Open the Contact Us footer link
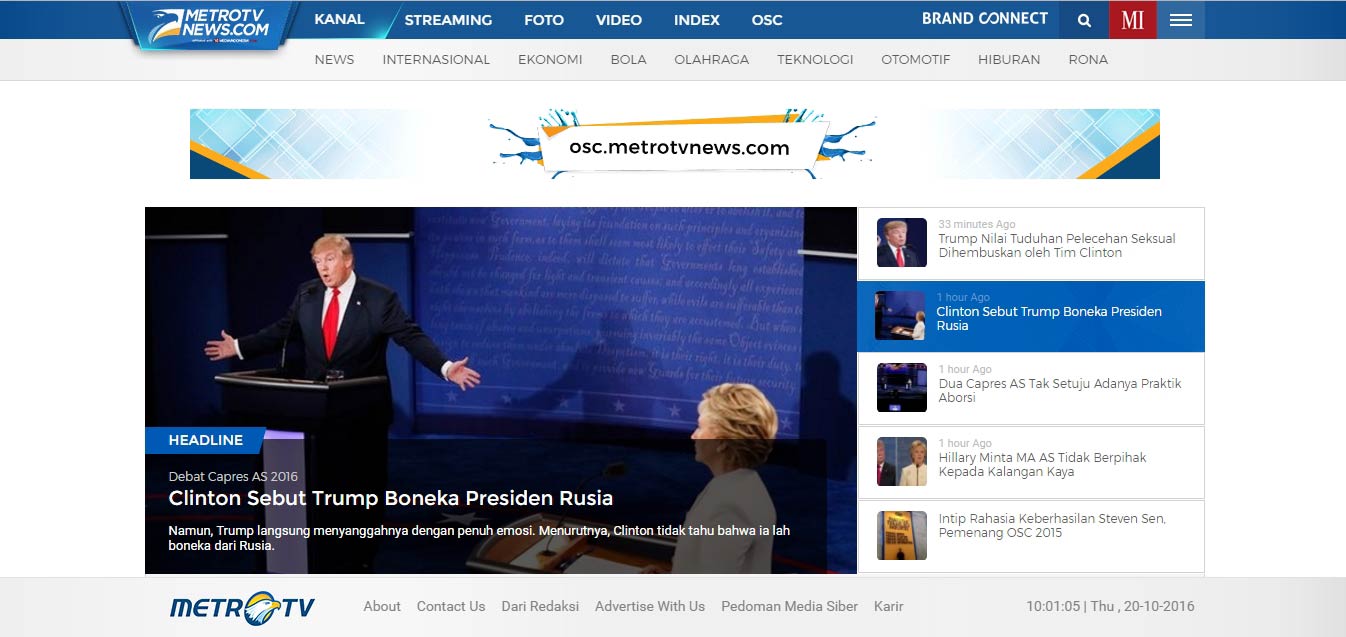 click(x=451, y=606)
